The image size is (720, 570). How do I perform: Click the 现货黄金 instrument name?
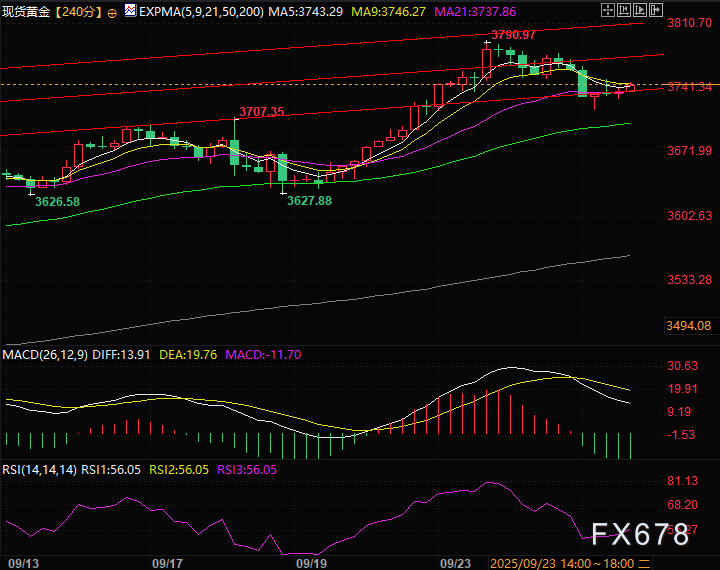[x=26, y=11]
